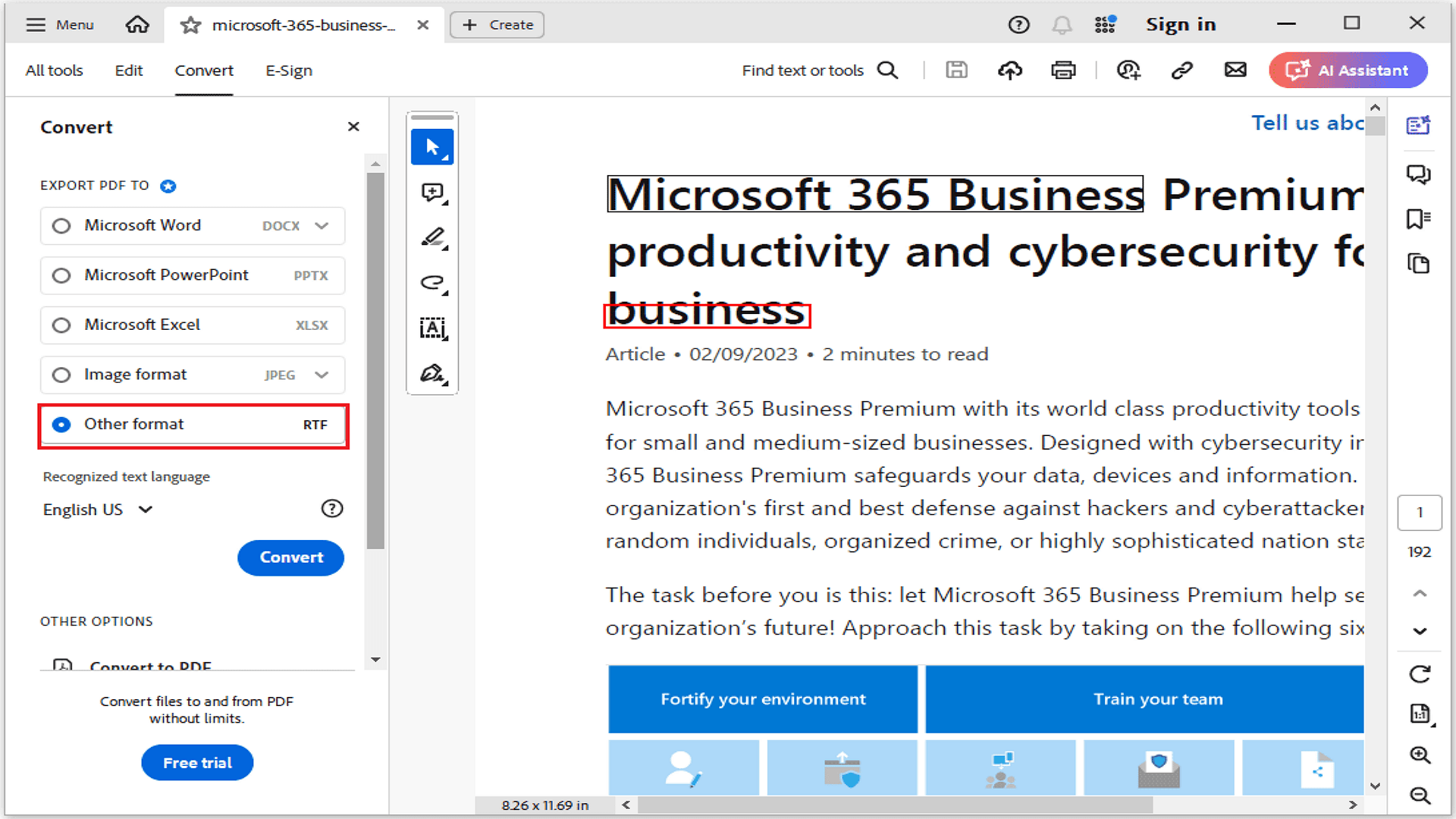
Task: Click the Print icon
Action: click(x=1063, y=71)
